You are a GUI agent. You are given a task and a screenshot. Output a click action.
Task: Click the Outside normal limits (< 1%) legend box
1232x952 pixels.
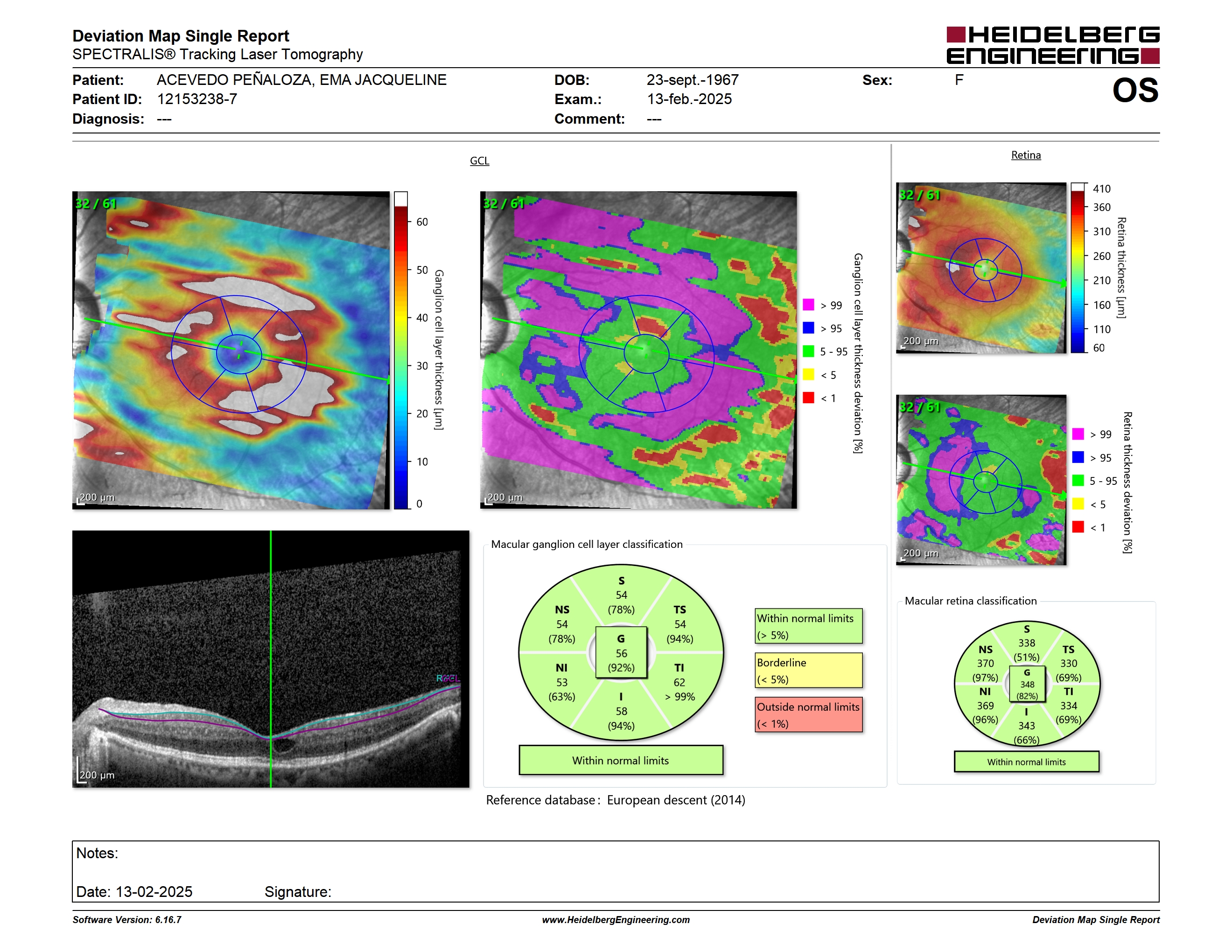pyautogui.click(x=808, y=714)
